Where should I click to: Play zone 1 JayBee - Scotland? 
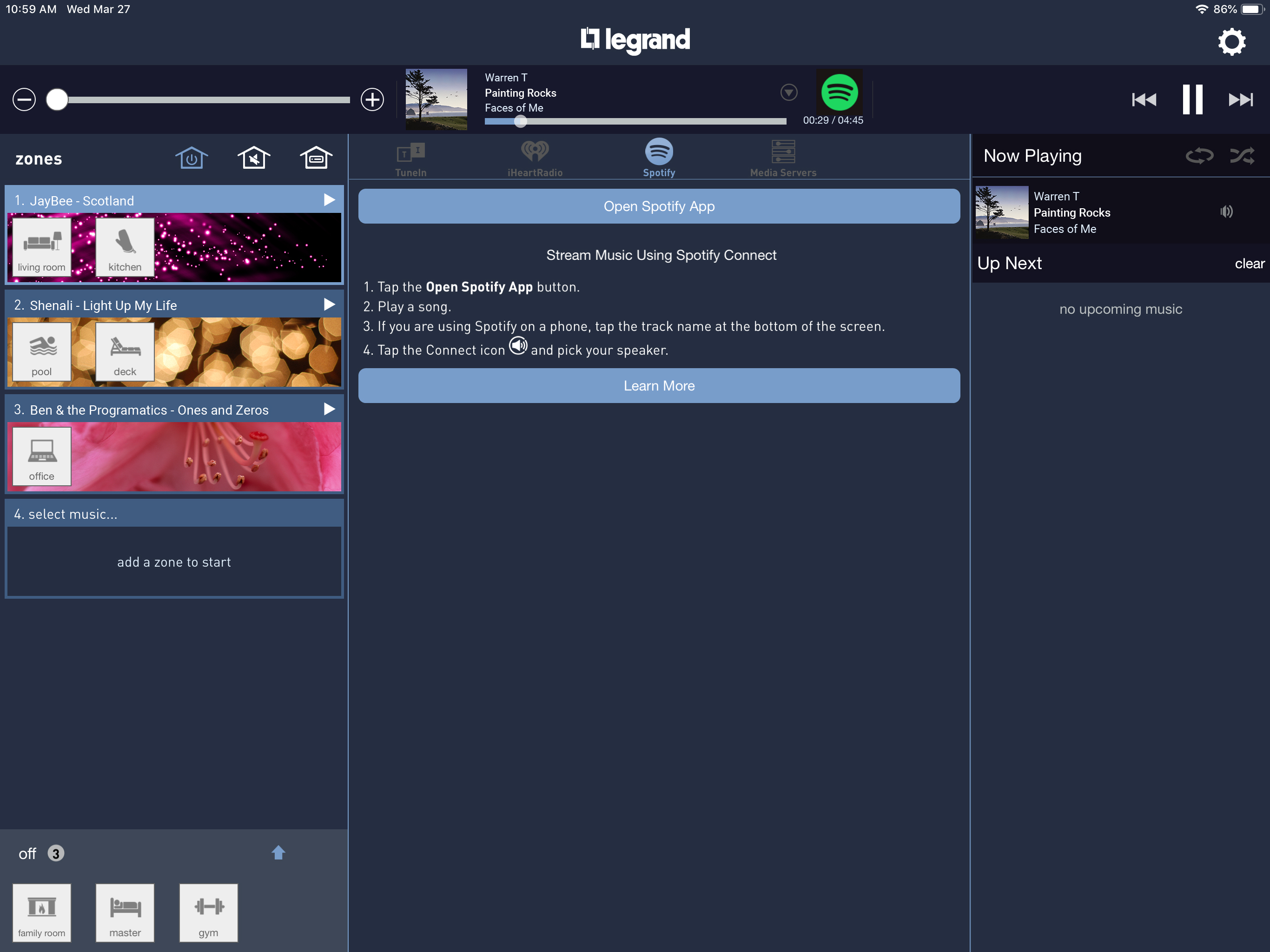point(329,200)
